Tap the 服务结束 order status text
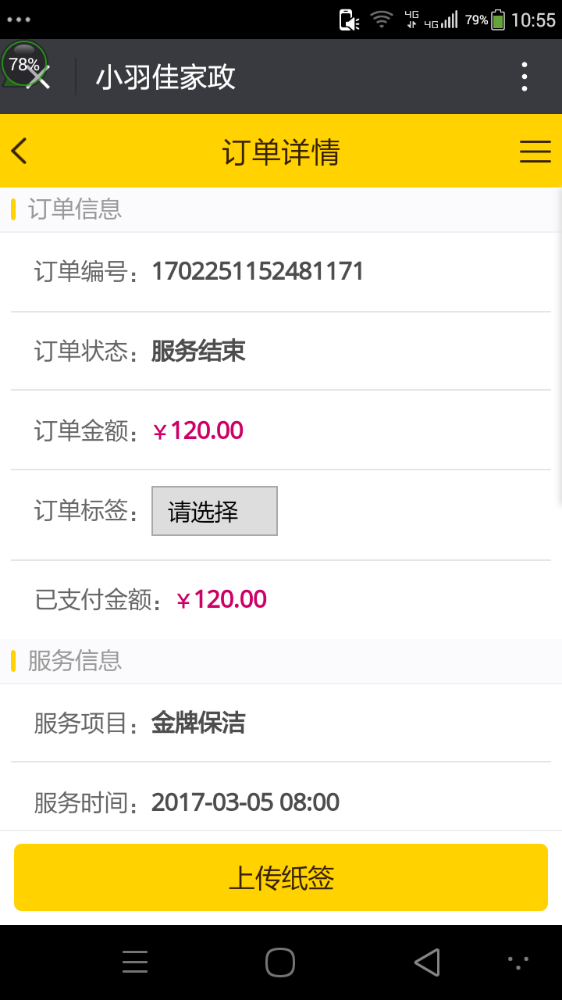The image size is (562, 1000). click(198, 351)
